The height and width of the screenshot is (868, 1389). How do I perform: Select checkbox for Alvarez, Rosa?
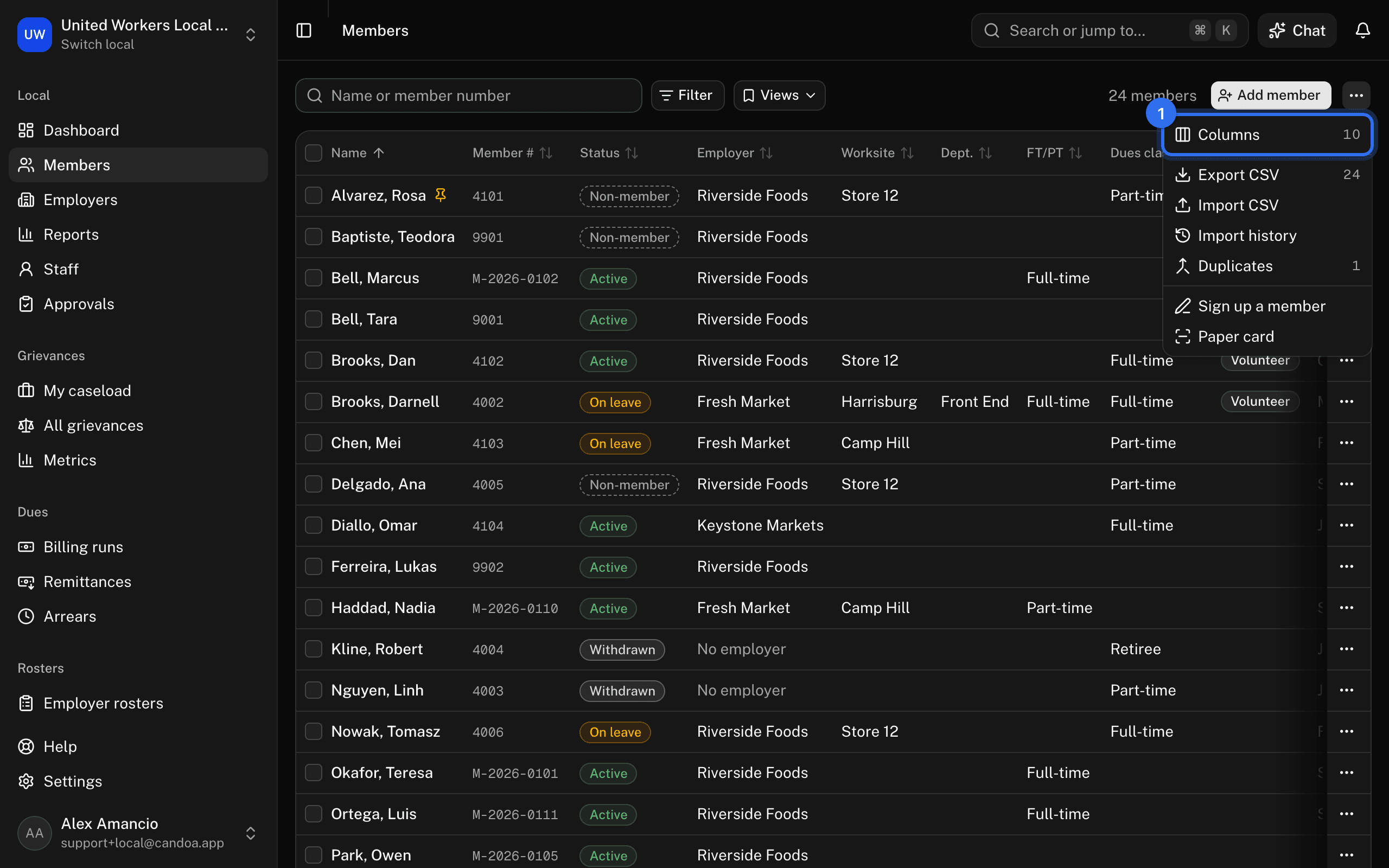click(314, 196)
